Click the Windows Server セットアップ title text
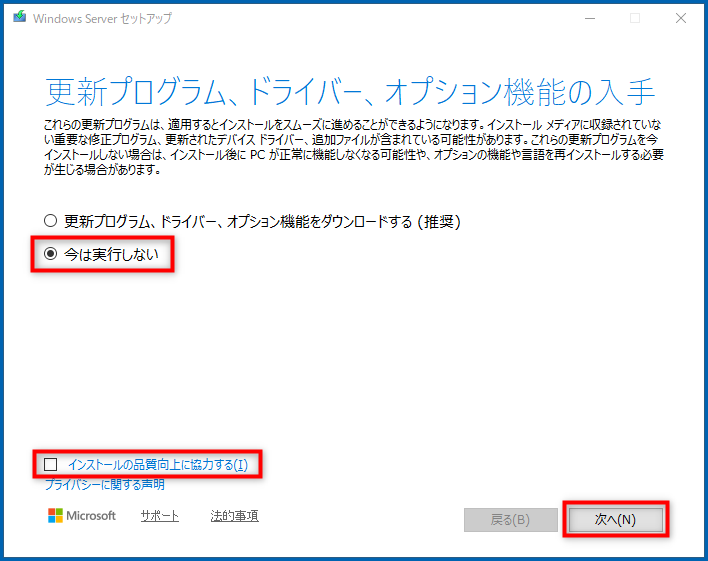 102,19
